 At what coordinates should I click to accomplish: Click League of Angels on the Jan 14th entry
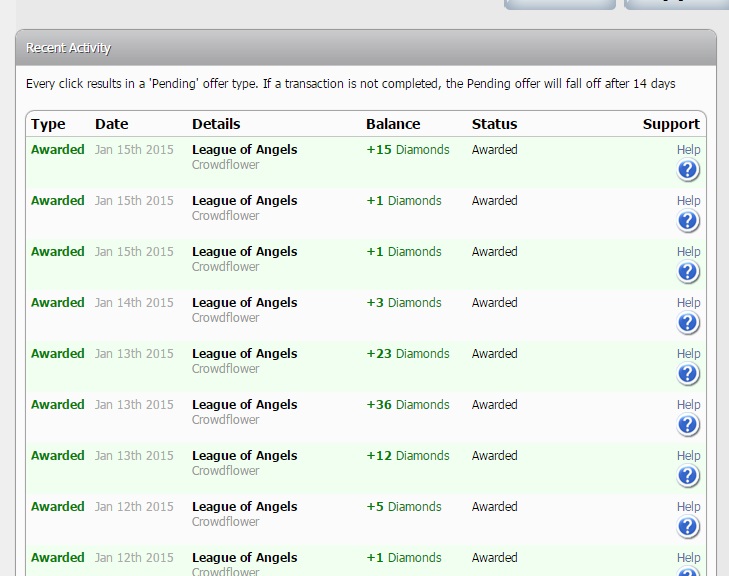pyautogui.click(x=244, y=303)
